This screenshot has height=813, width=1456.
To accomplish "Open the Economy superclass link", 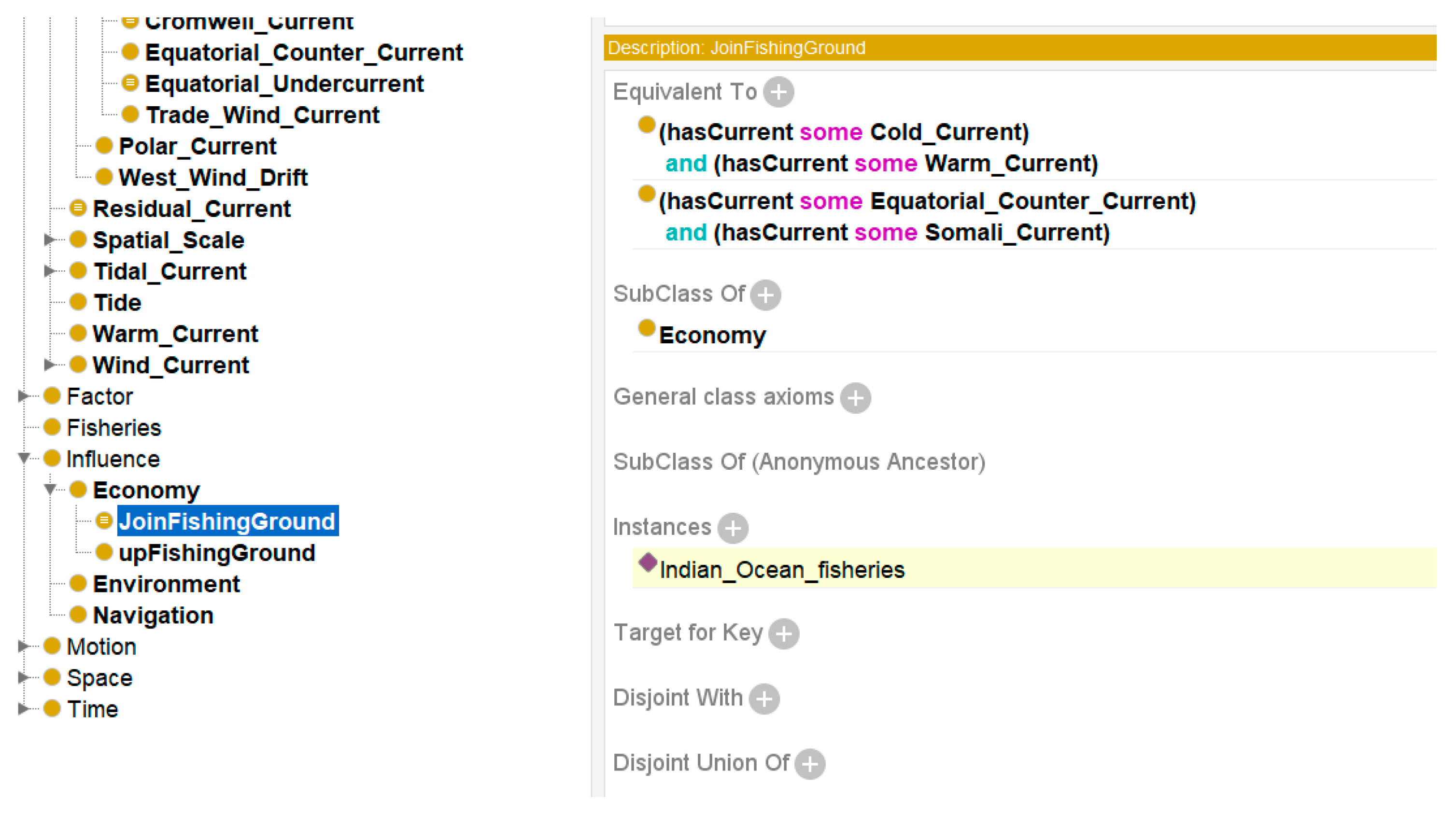I will (712, 336).
